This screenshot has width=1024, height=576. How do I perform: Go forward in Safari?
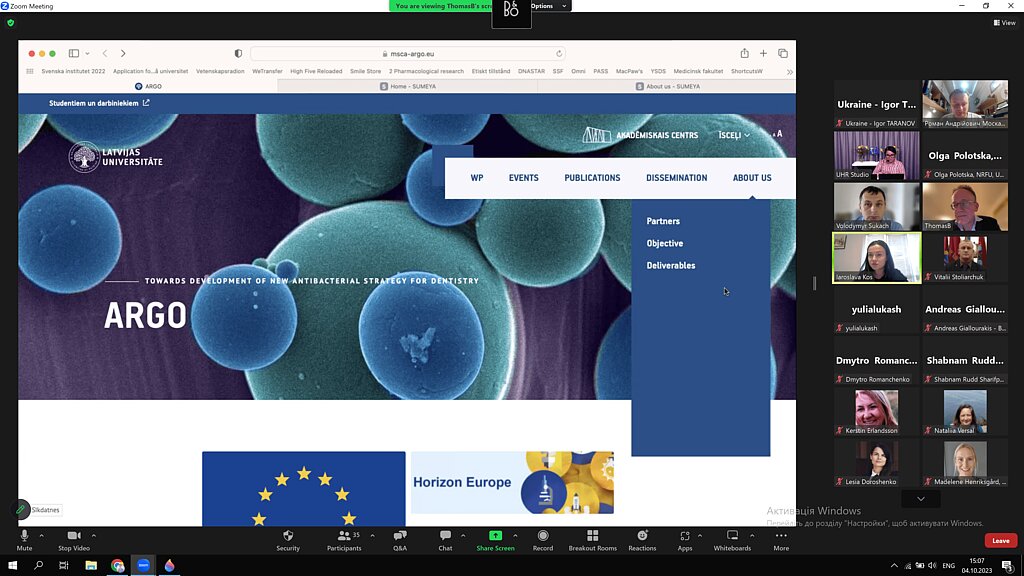point(123,54)
